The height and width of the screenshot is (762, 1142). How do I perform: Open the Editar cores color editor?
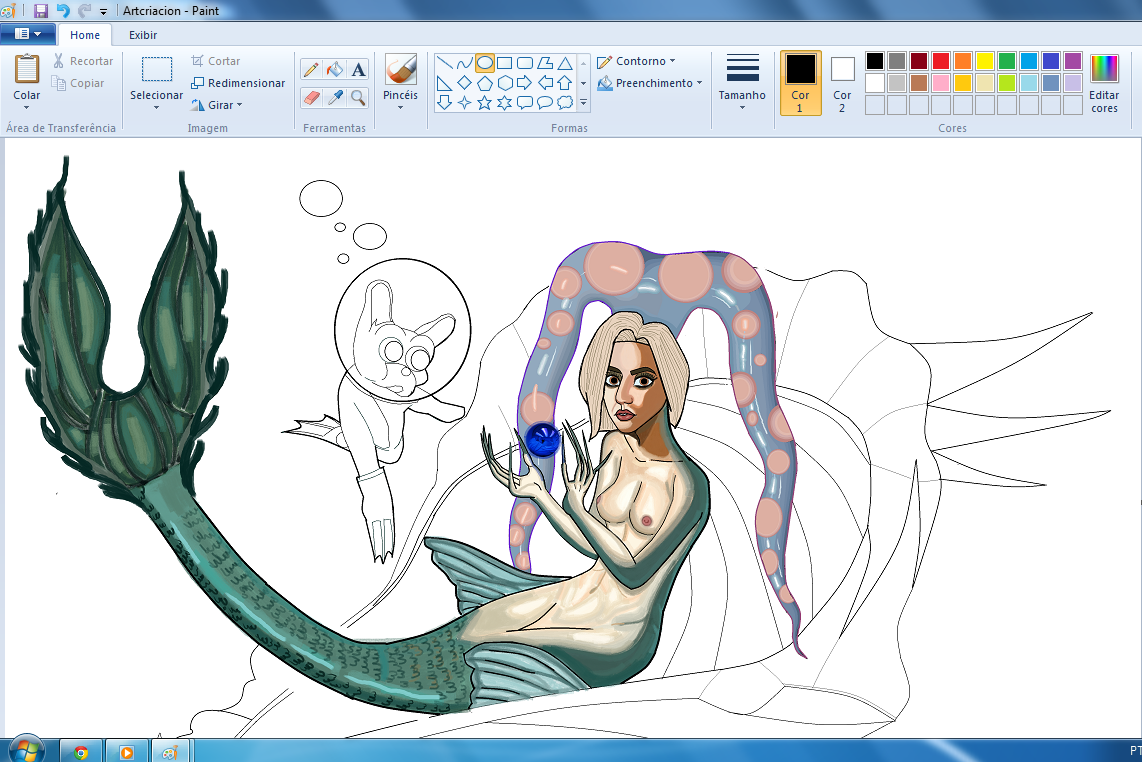click(x=1104, y=83)
